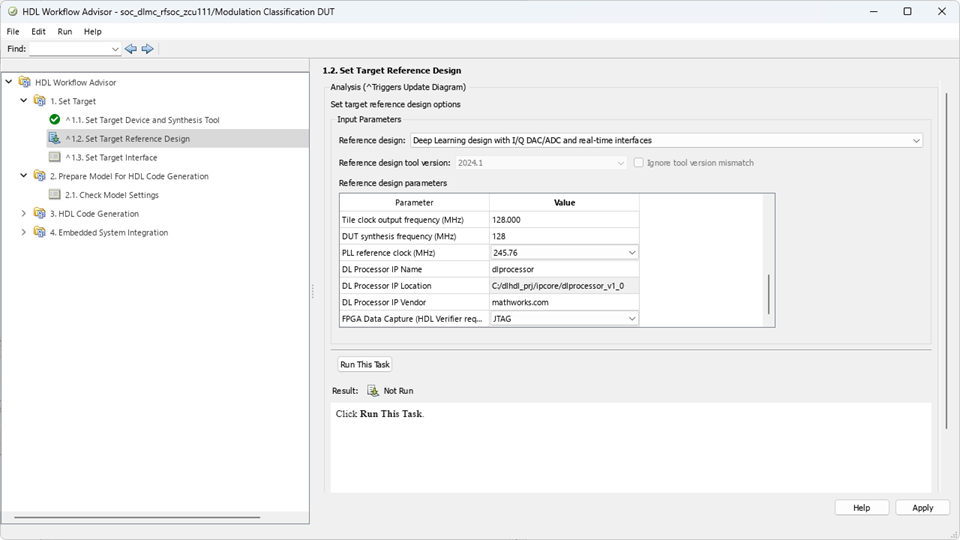This screenshot has height=540, width=960.
Task: Click the Run This Task button
Action: pyautogui.click(x=365, y=365)
